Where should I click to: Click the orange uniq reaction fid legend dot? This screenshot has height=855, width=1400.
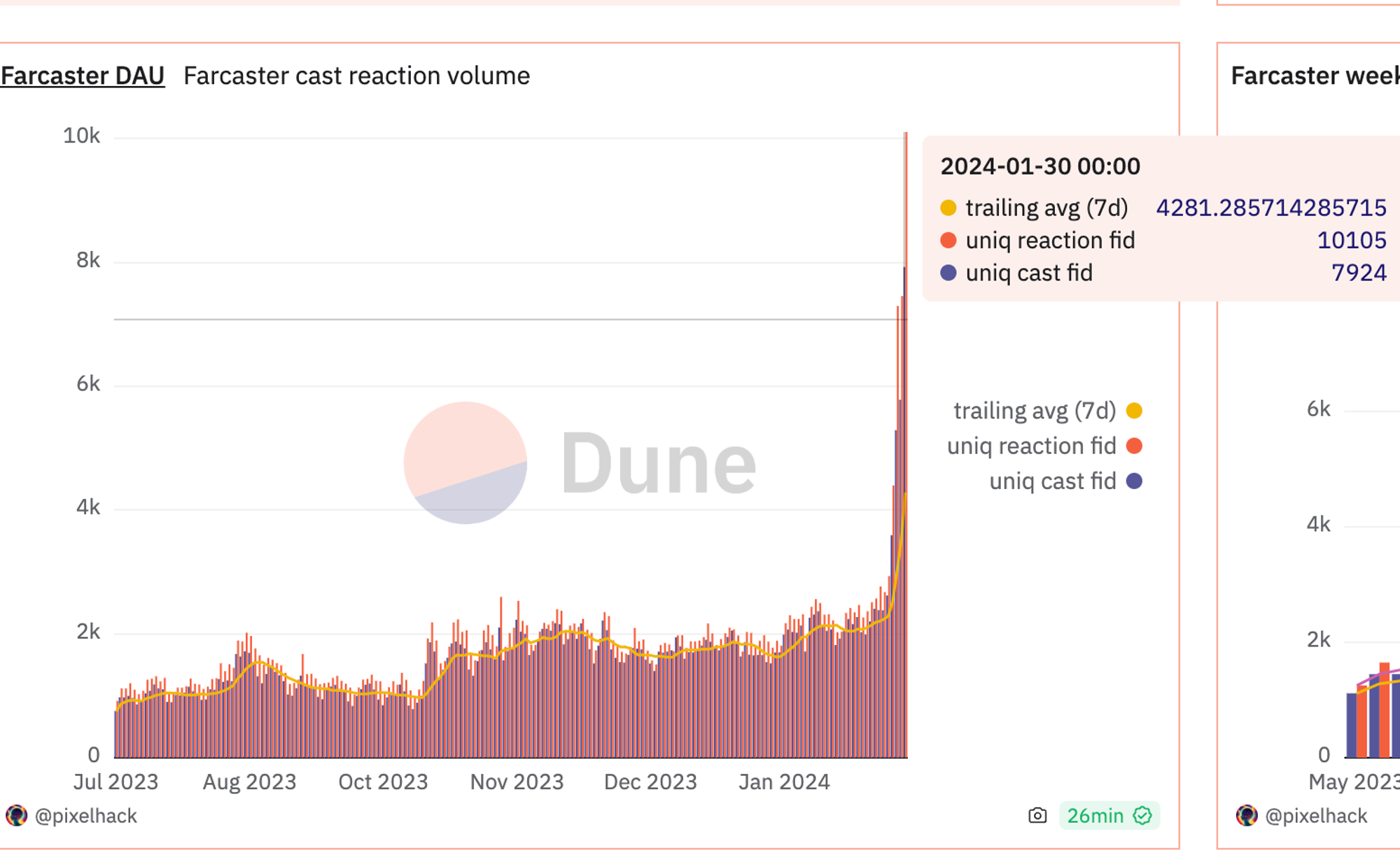1135,446
